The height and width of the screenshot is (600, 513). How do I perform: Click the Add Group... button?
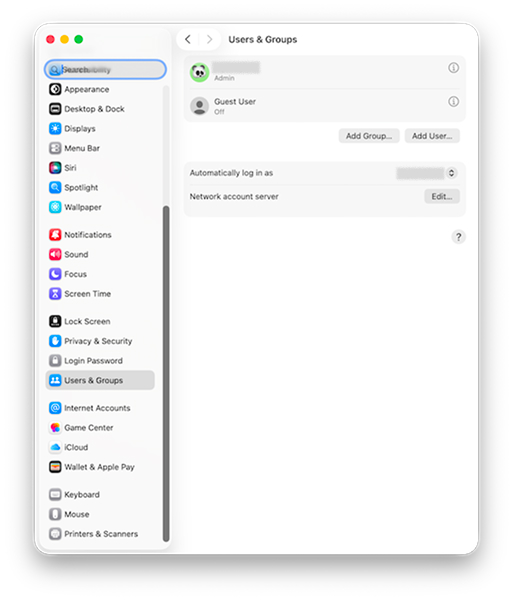click(369, 136)
